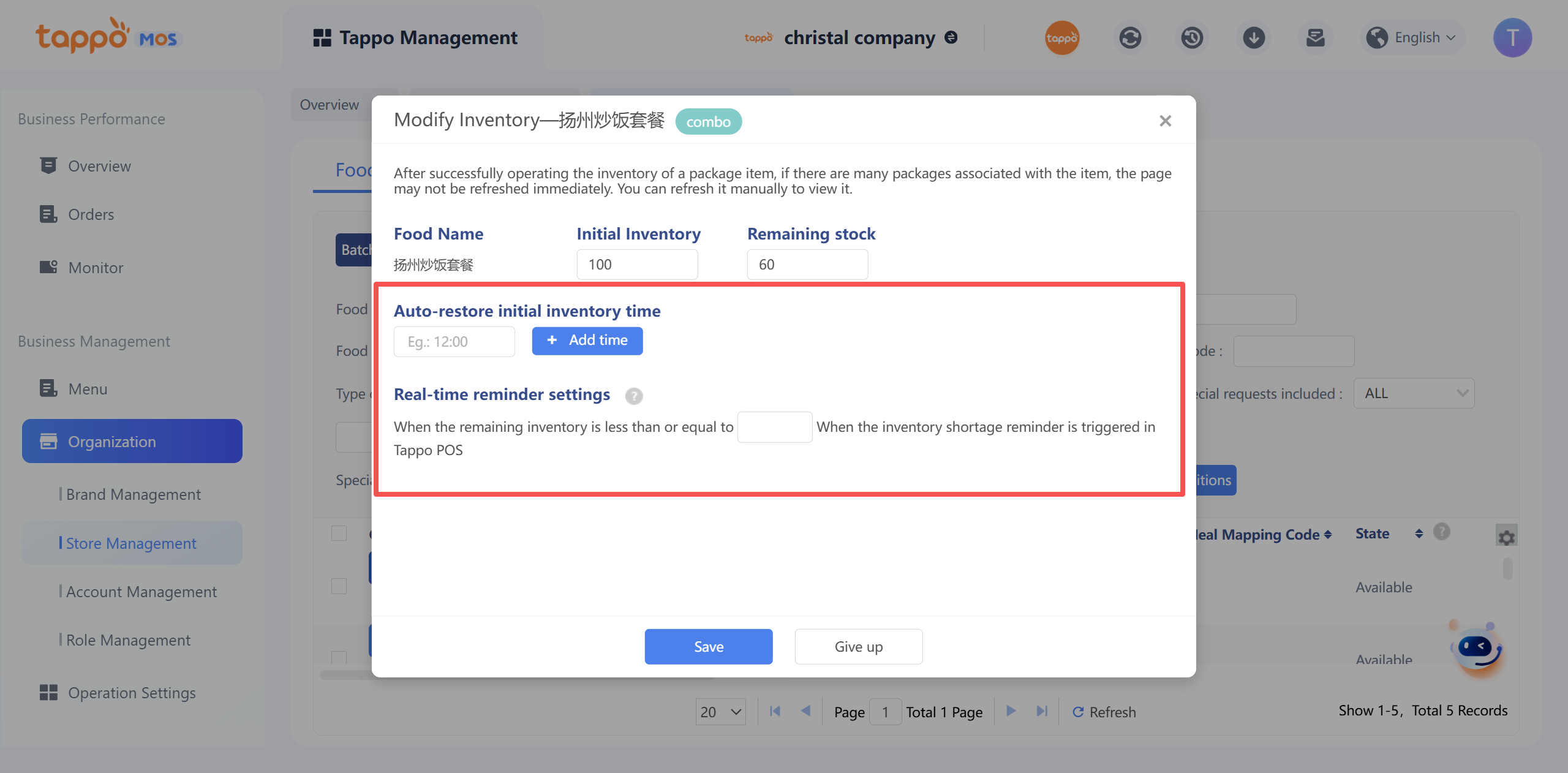Click the download arrow icon in header

pos(1254,38)
